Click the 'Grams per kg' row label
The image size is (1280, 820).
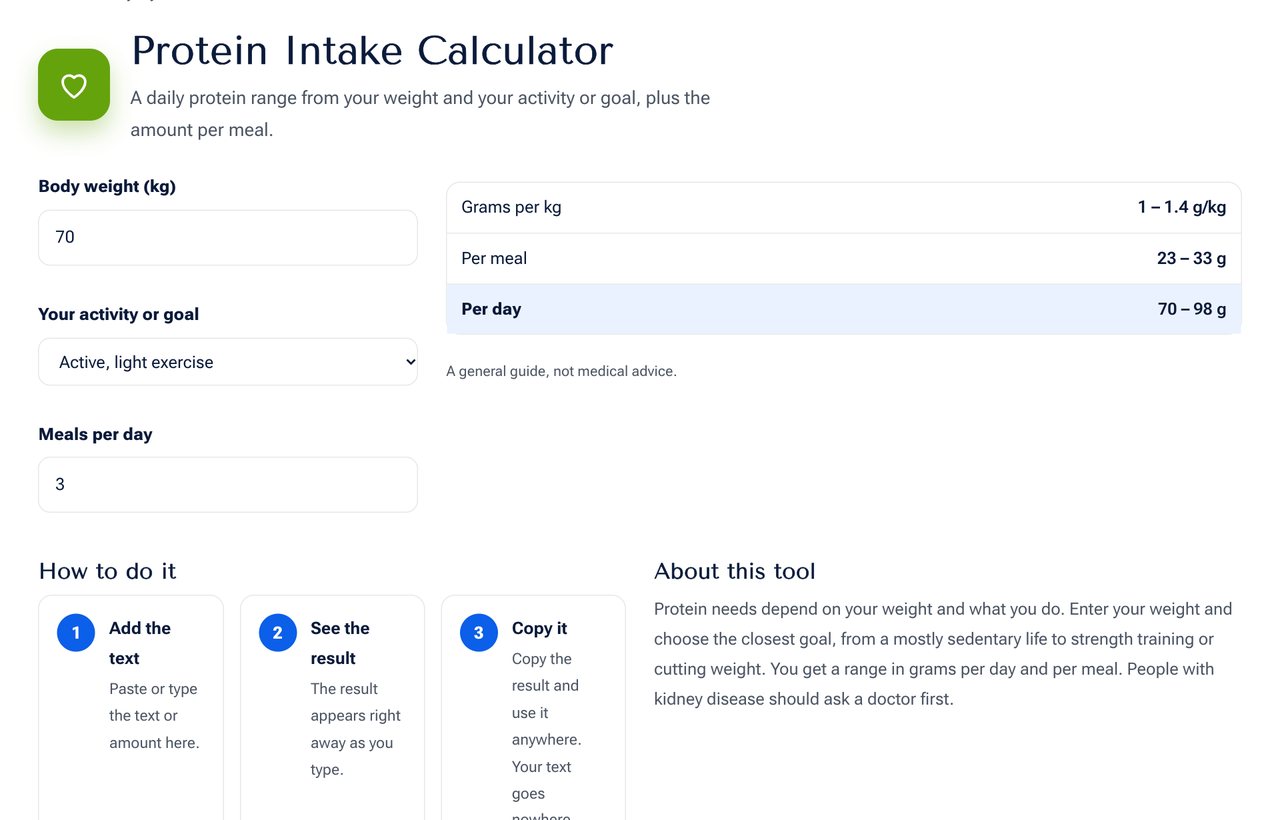coord(511,207)
